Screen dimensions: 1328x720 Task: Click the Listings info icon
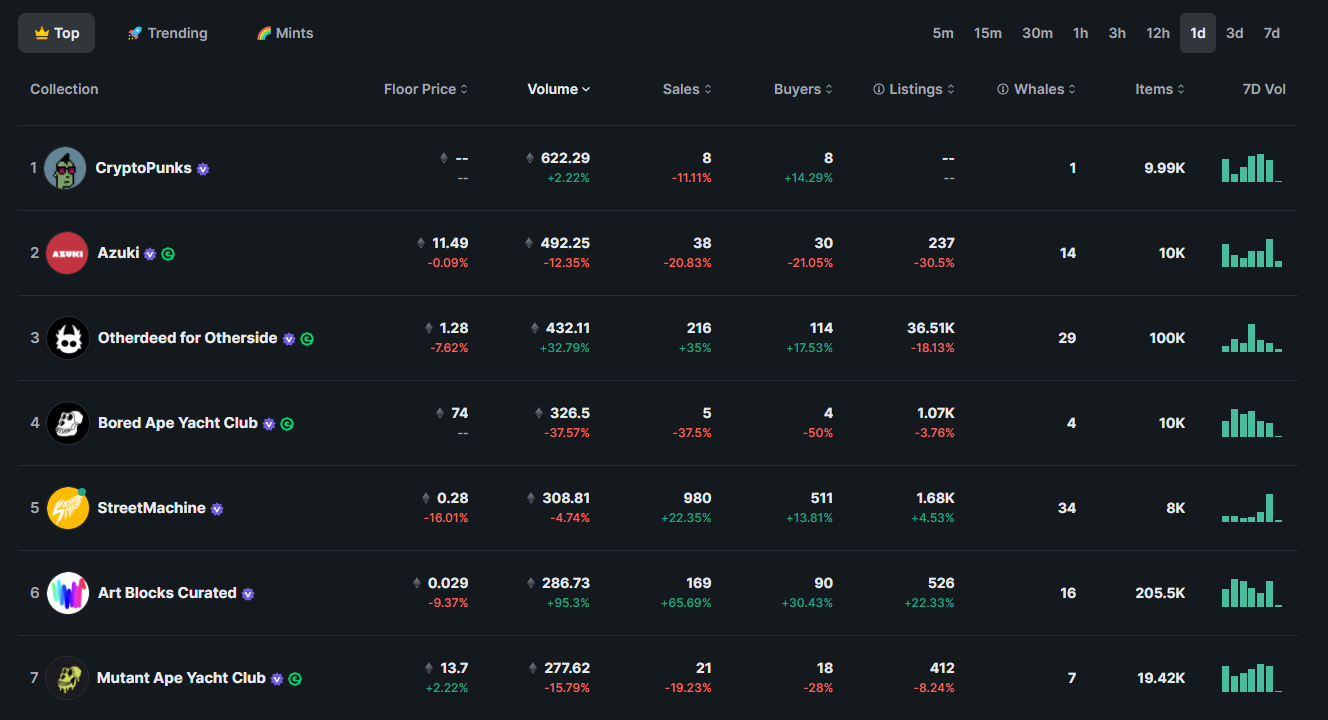[x=879, y=89]
